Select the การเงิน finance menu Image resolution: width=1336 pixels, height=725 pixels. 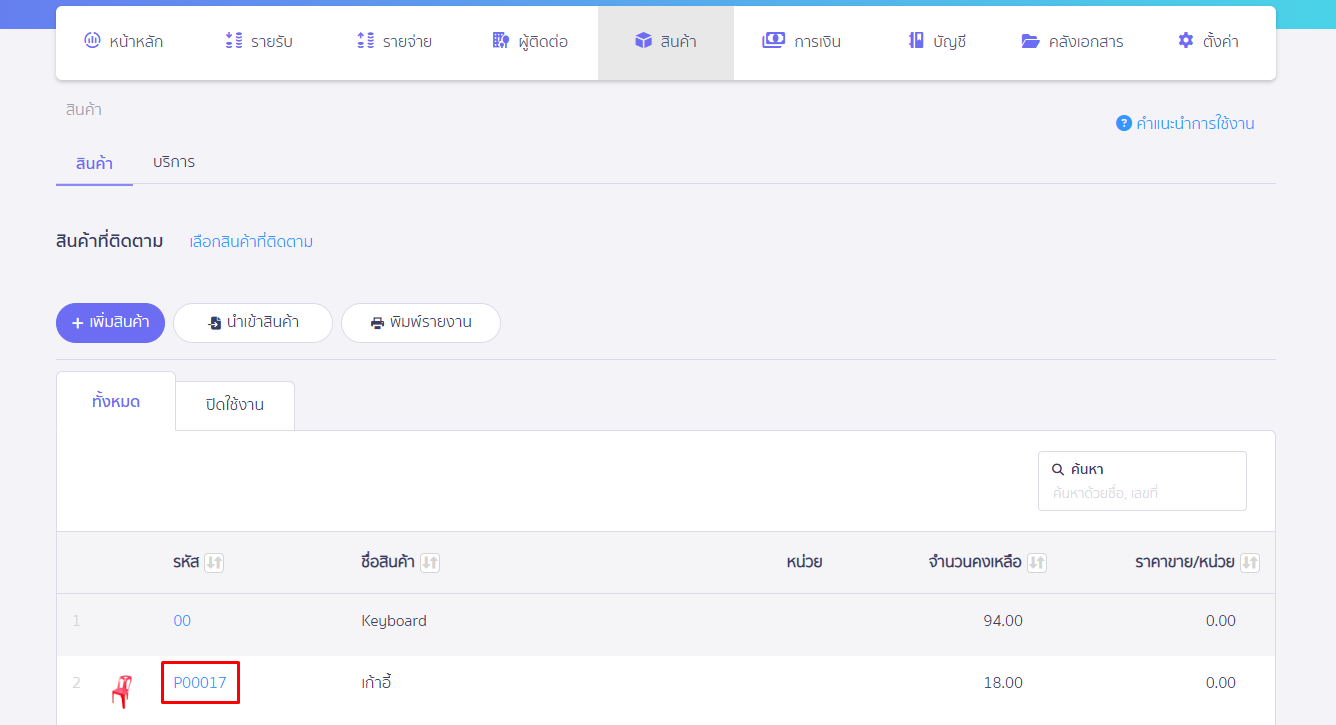(x=801, y=42)
